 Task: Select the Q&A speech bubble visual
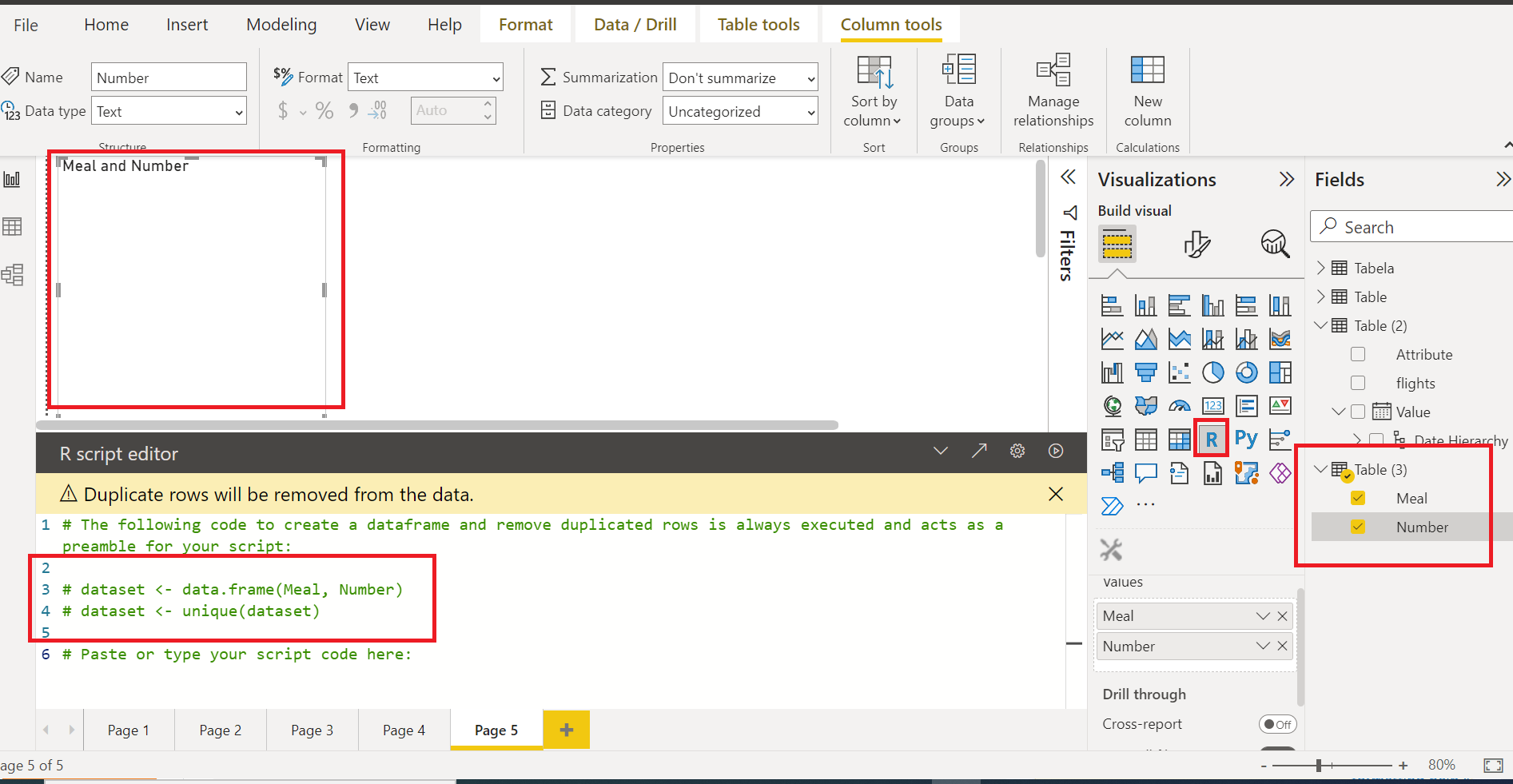click(x=1145, y=473)
